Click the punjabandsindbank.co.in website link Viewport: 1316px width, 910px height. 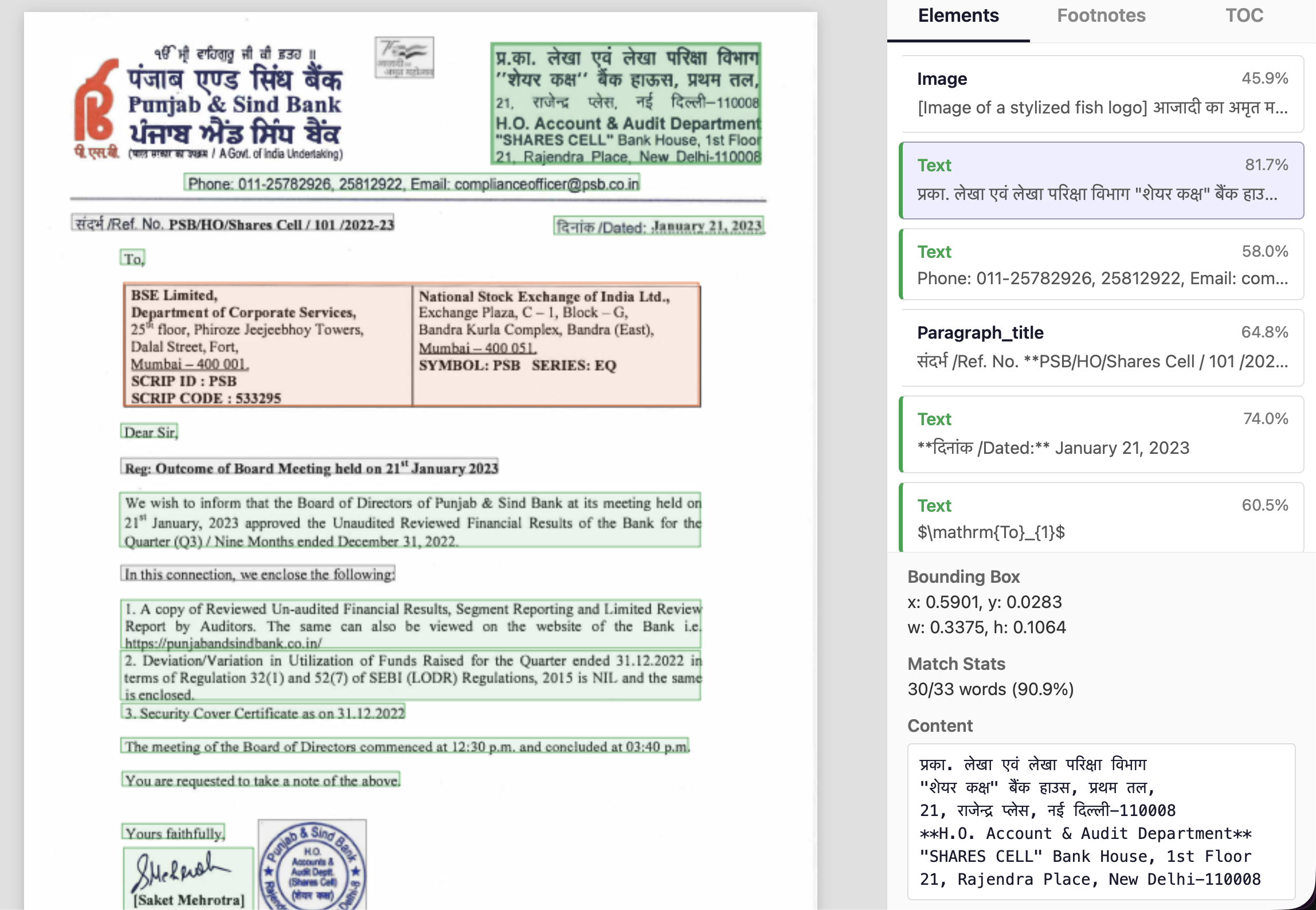(223, 643)
